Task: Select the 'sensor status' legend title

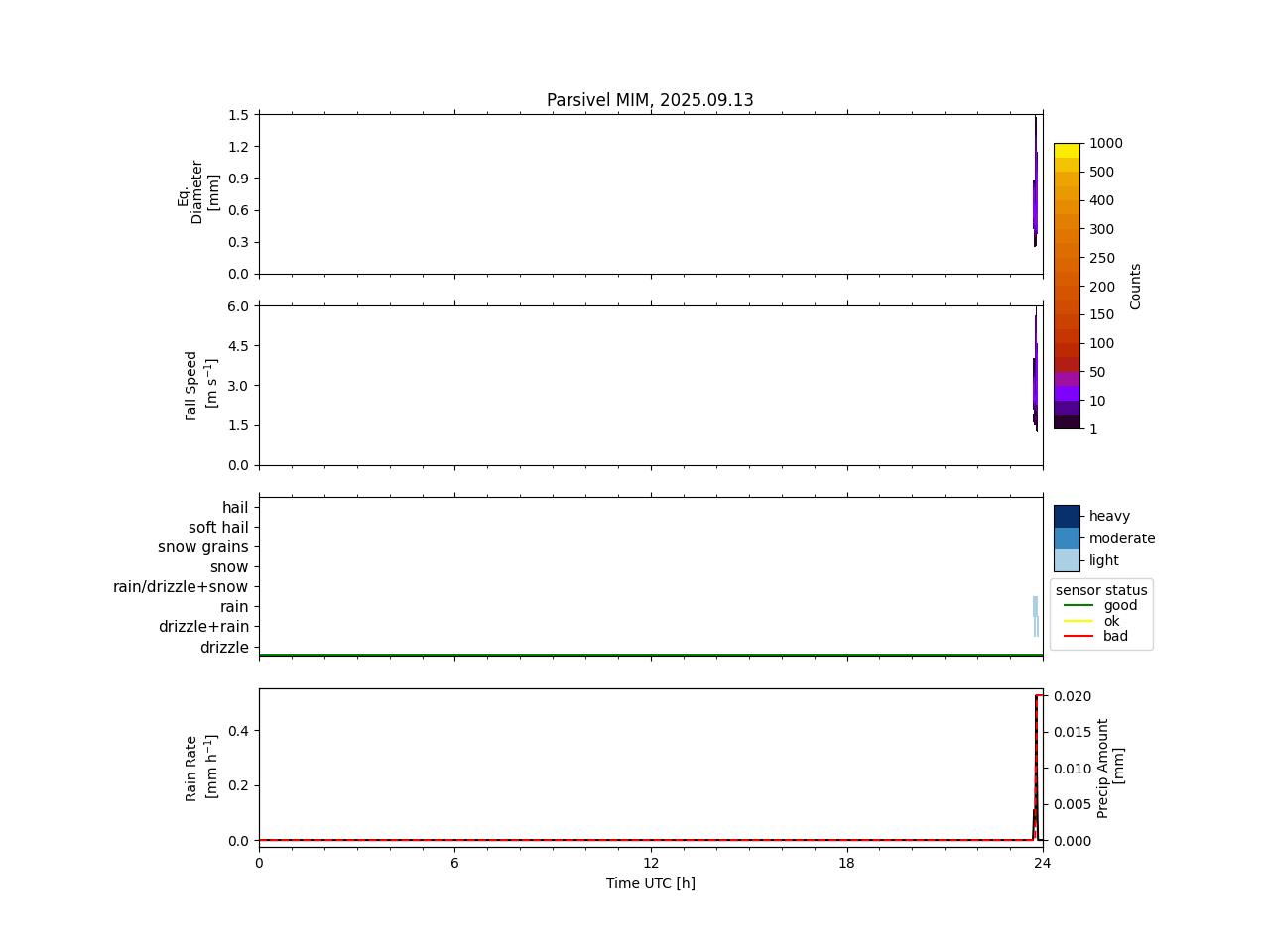Action: point(1101,590)
